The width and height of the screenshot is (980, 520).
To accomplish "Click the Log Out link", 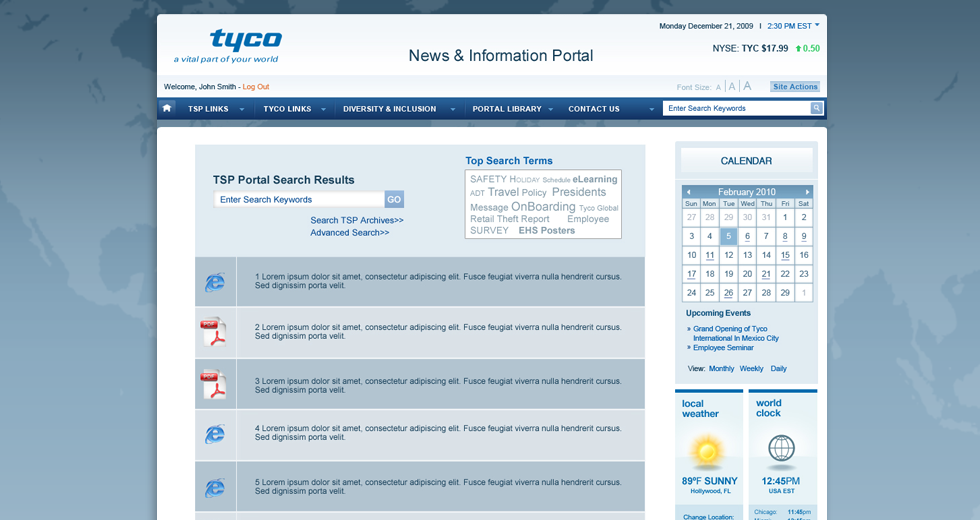I will (x=256, y=87).
